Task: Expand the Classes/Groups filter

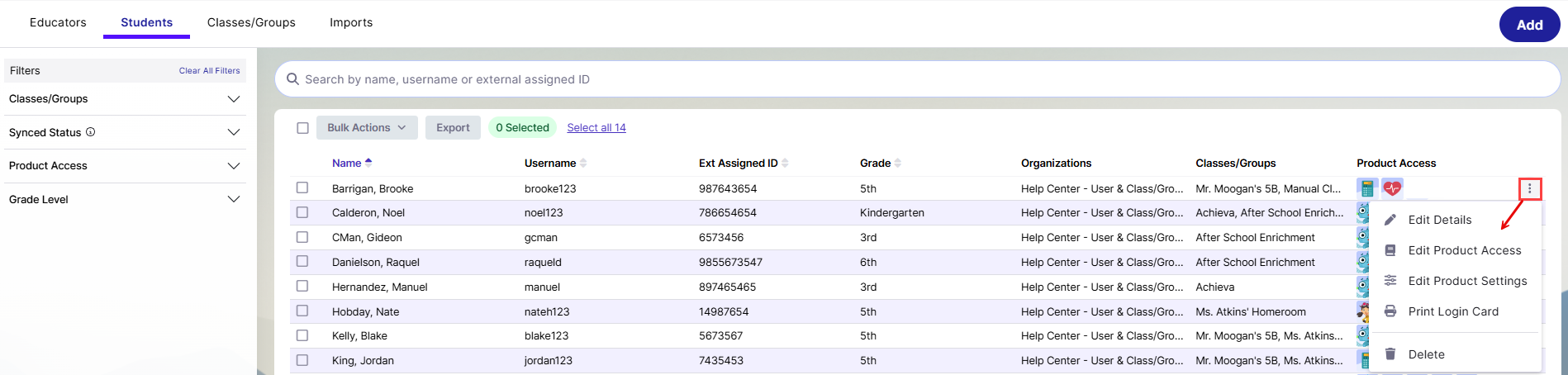Action: pyautogui.click(x=234, y=99)
